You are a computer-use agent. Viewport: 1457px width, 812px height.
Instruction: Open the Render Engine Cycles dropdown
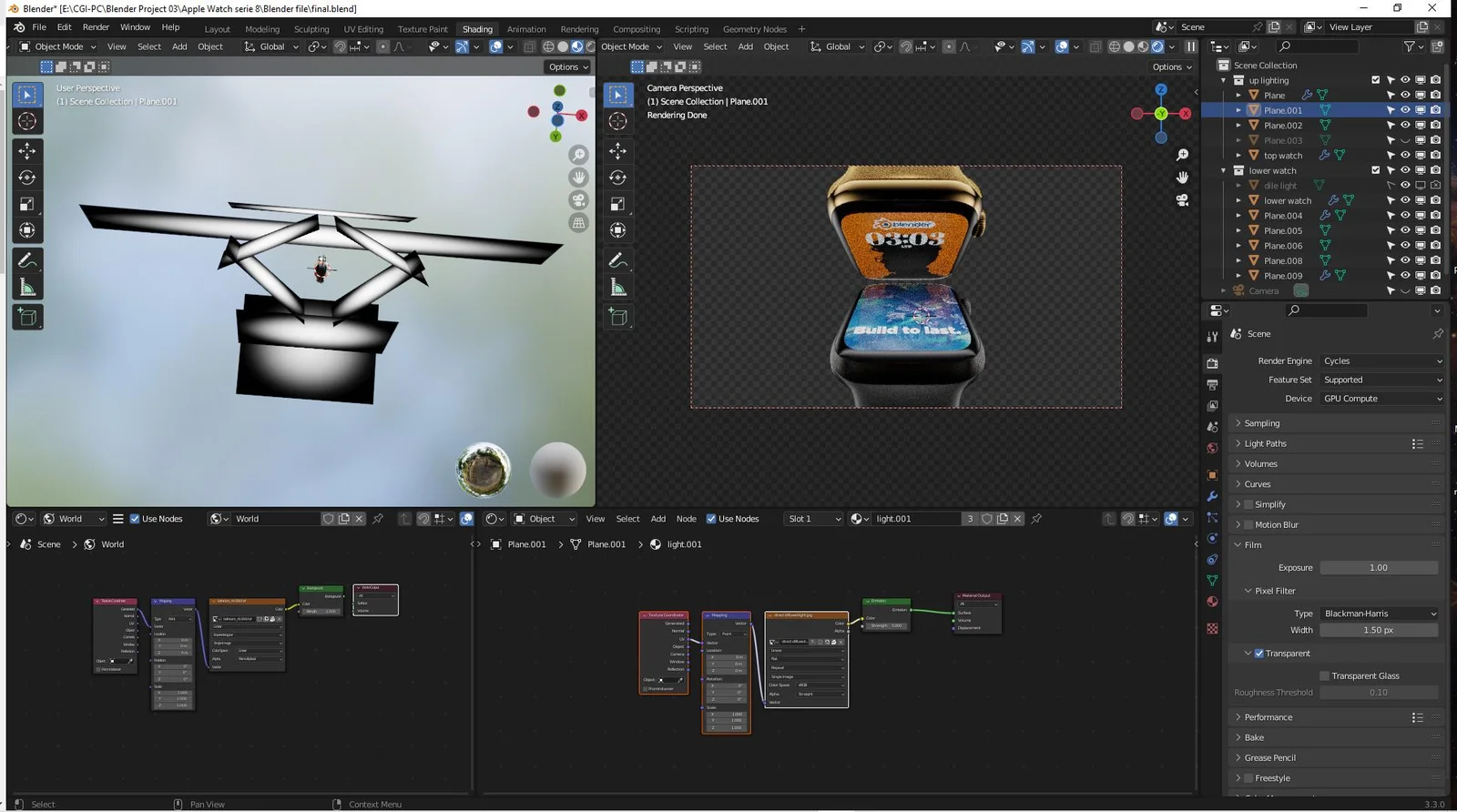click(1381, 361)
